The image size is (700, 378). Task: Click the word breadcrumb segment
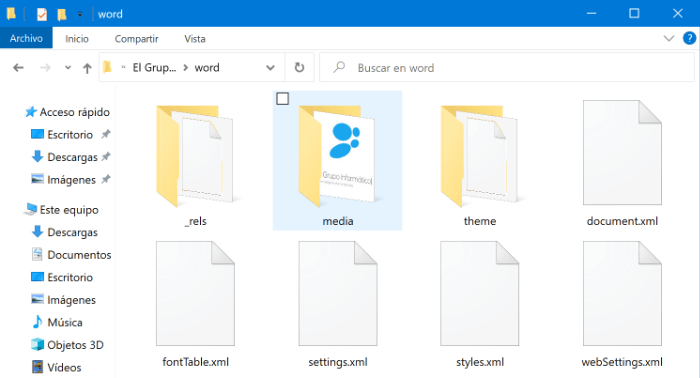[207, 68]
